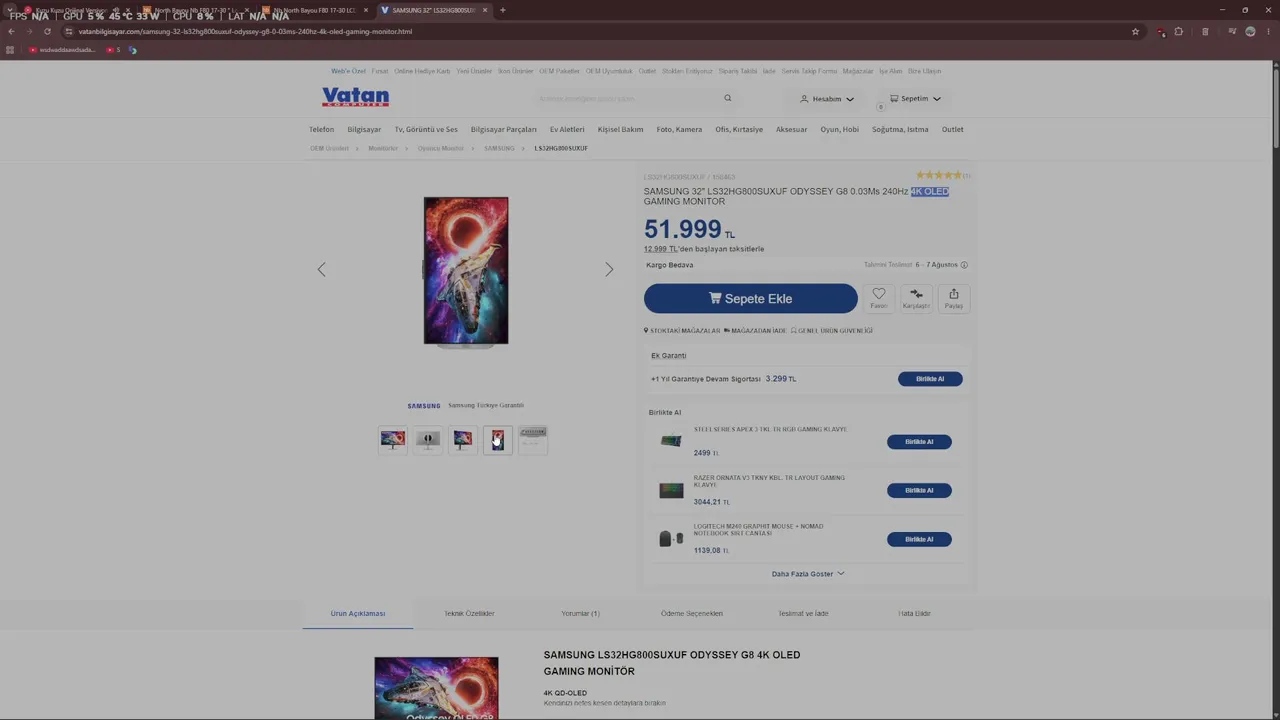
Task: Click the main product monitor image
Action: click(466, 270)
